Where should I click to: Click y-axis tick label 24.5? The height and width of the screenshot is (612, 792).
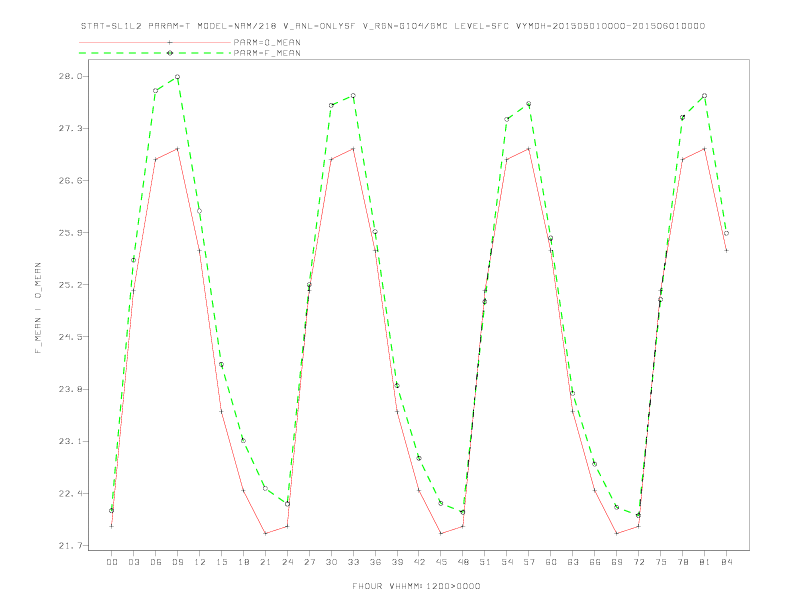(x=70, y=337)
